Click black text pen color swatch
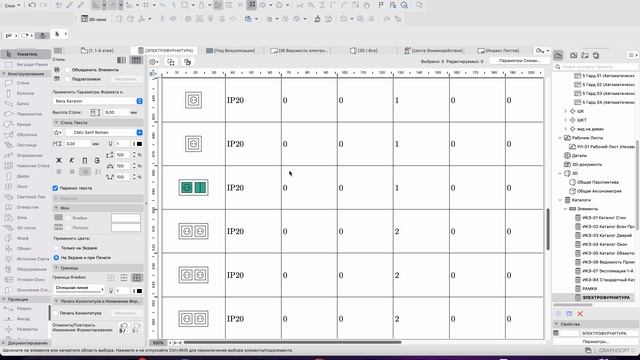 pos(139,144)
